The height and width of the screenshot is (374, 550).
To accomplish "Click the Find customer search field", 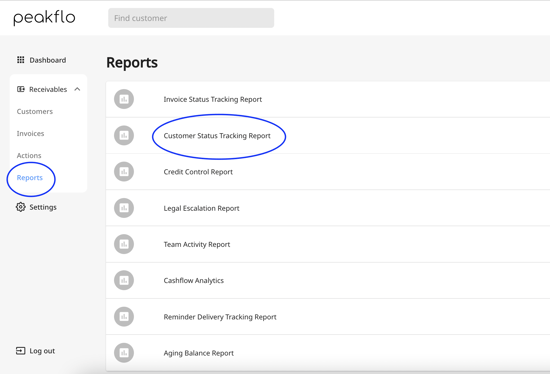I will click(191, 18).
